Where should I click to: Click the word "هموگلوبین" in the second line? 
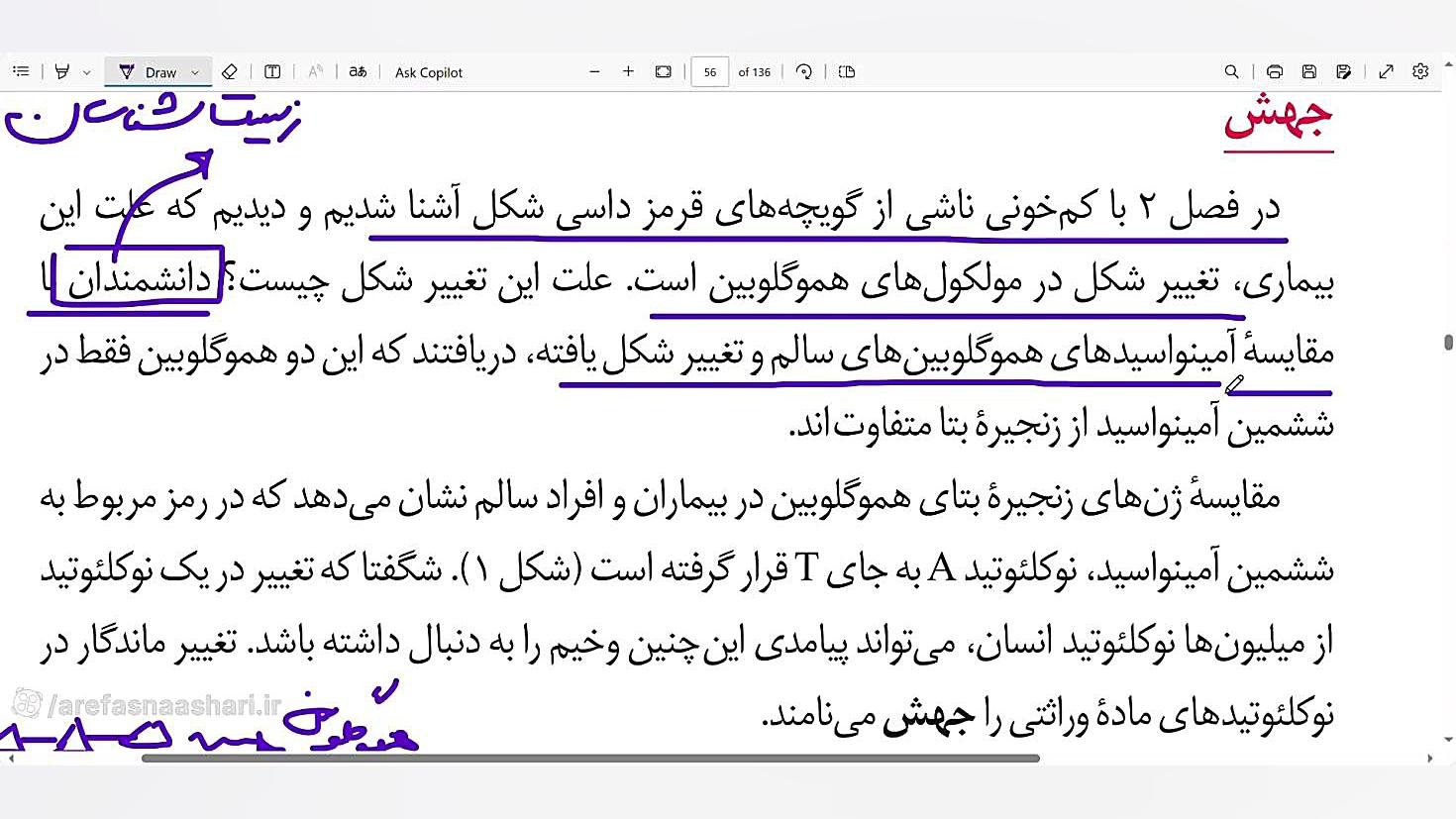coord(780,281)
